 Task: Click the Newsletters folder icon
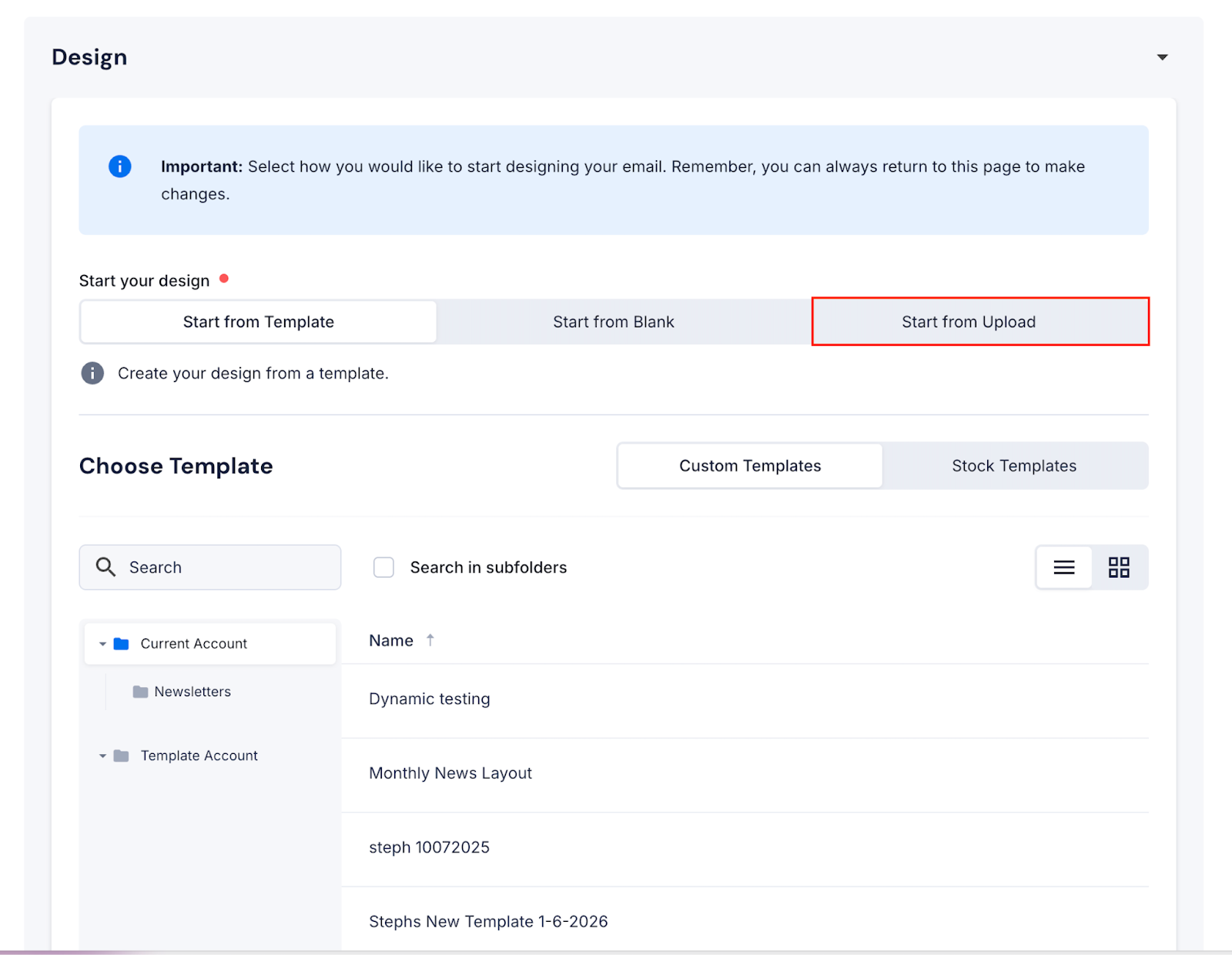pyautogui.click(x=140, y=692)
